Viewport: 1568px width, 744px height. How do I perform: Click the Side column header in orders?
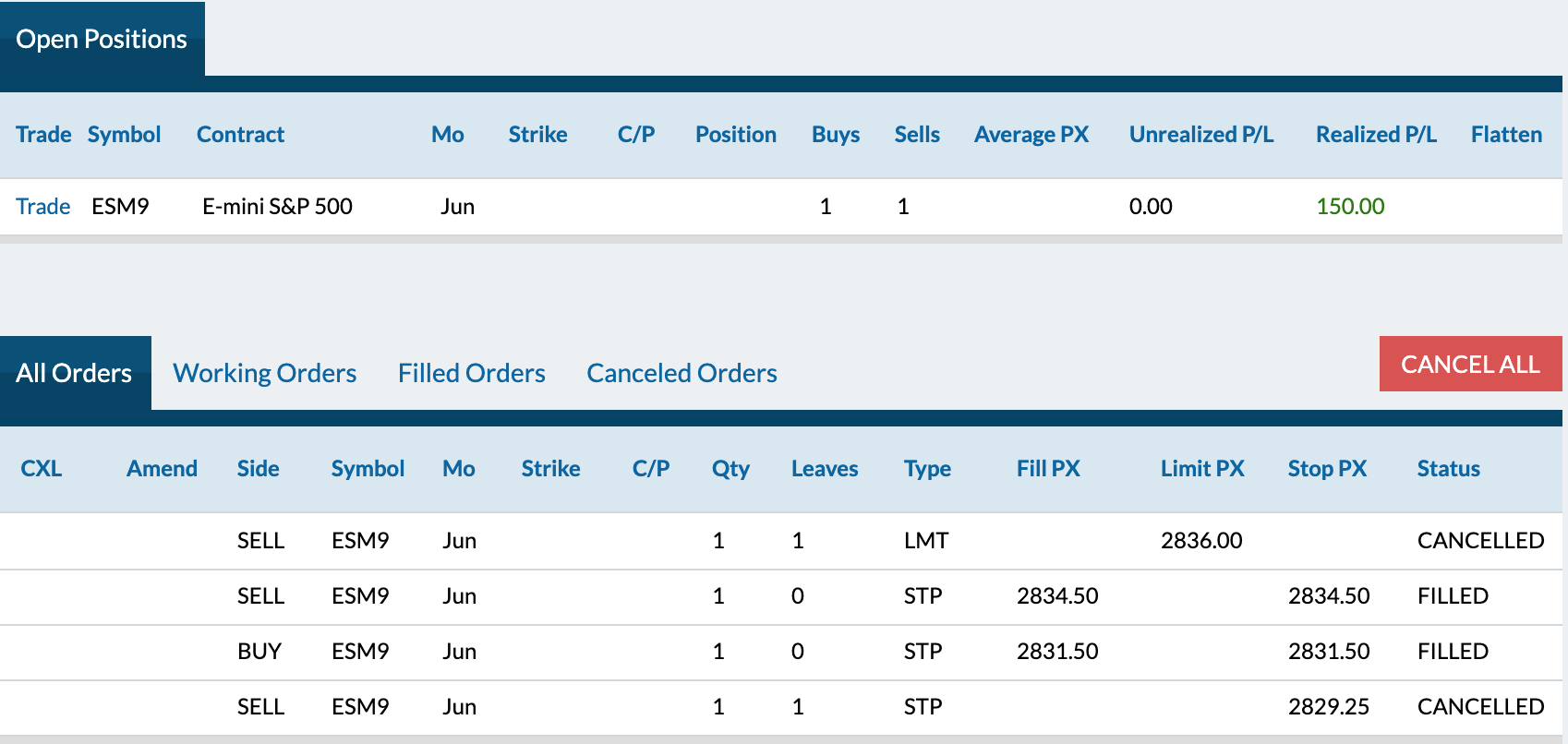[258, 469]
